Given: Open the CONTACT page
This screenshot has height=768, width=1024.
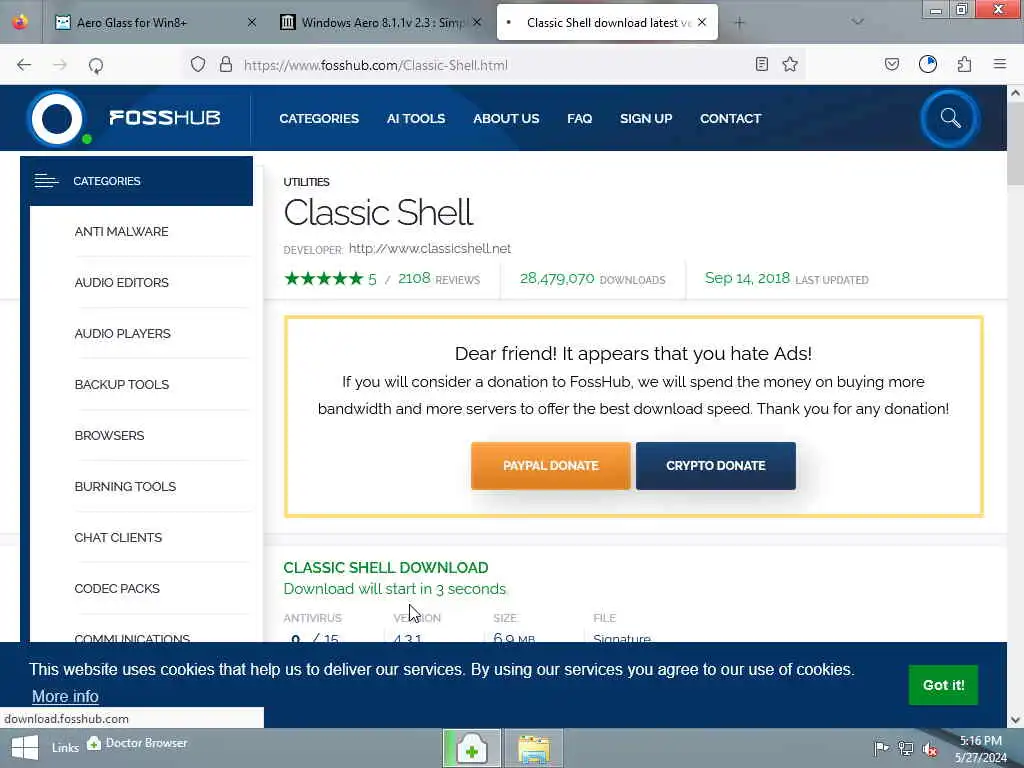Looking at the screenshot, I should tap(730, 118).
